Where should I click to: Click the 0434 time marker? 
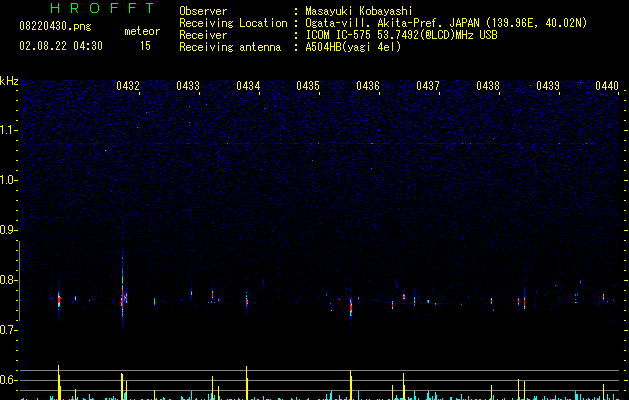pyautogui.click(x=248, y=86)
